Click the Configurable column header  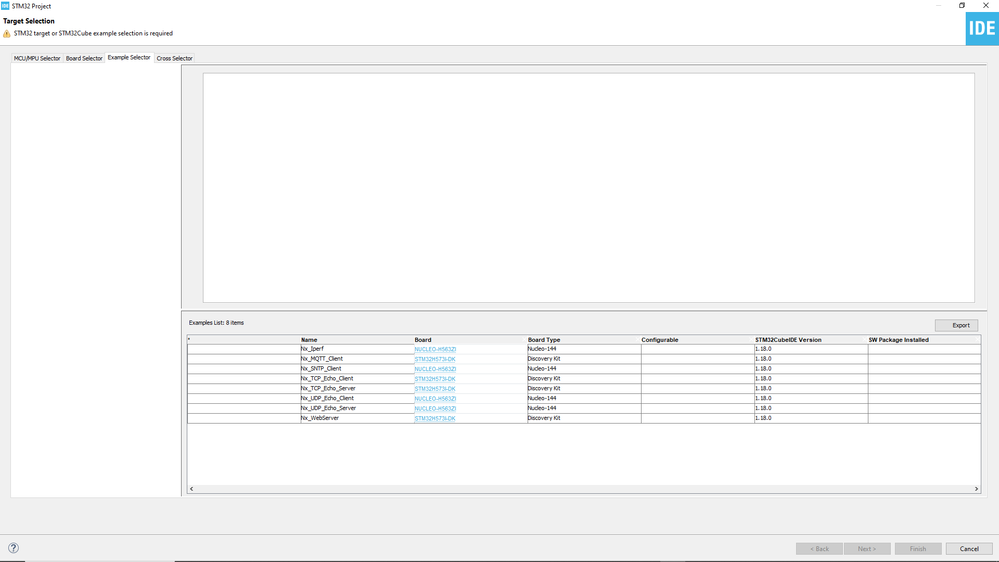click(x=697, y=340)
